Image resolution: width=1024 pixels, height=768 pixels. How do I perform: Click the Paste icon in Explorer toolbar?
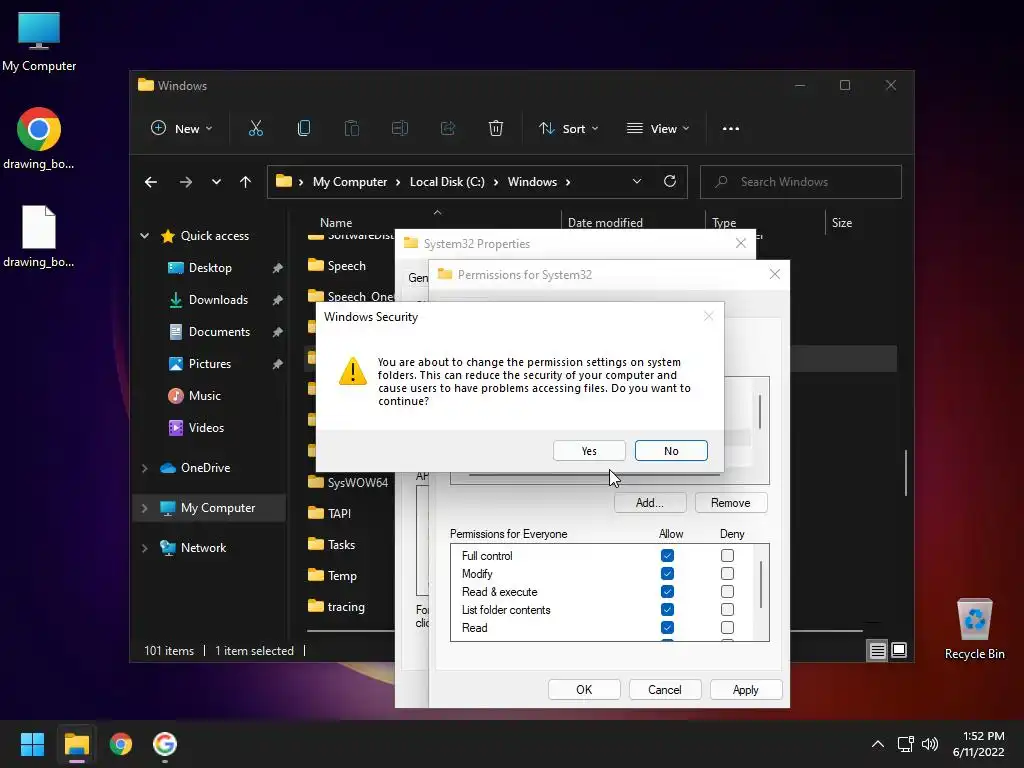[351, 129]
